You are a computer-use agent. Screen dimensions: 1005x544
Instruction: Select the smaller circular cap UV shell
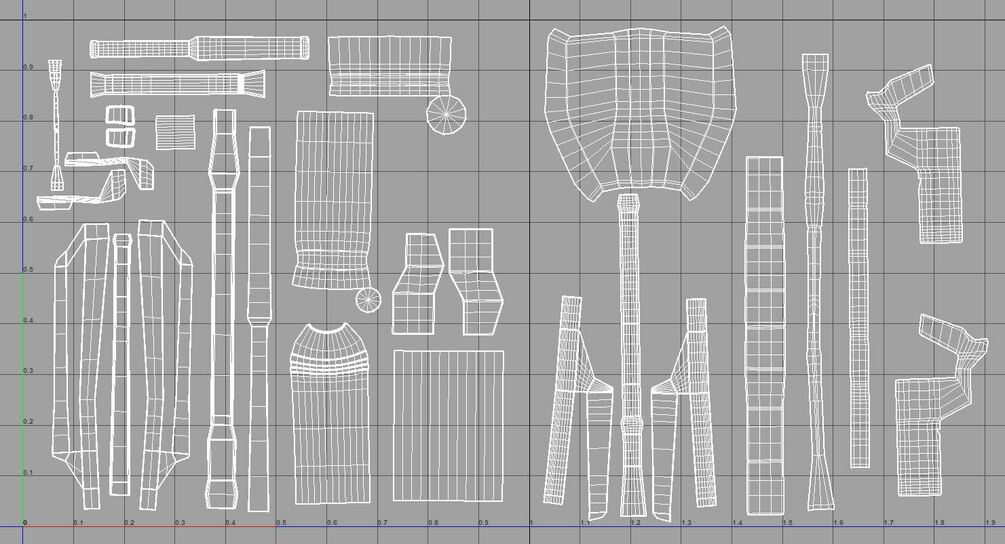pos(369,299)
